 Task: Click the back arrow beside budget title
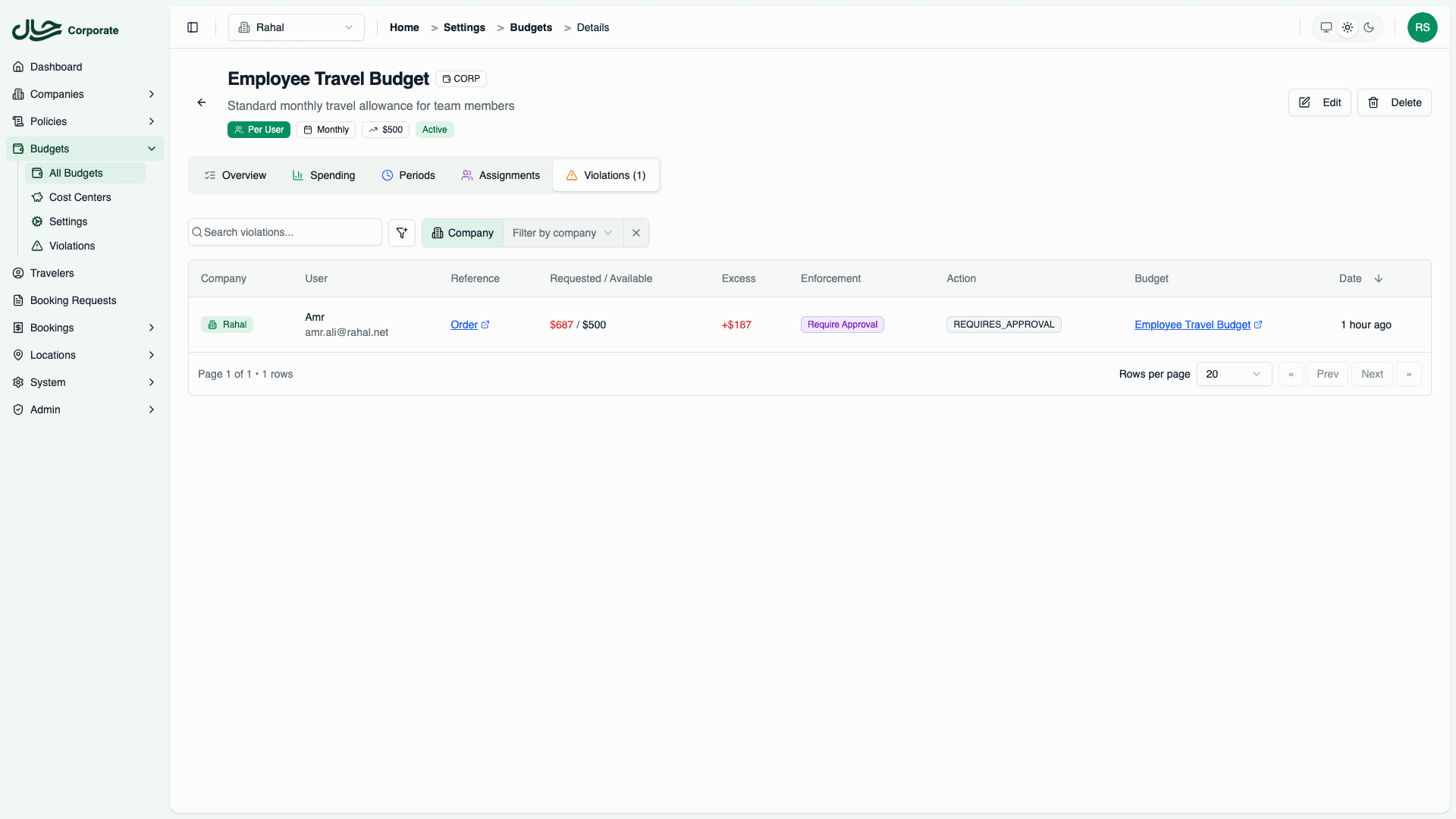[x=202, y=102]
